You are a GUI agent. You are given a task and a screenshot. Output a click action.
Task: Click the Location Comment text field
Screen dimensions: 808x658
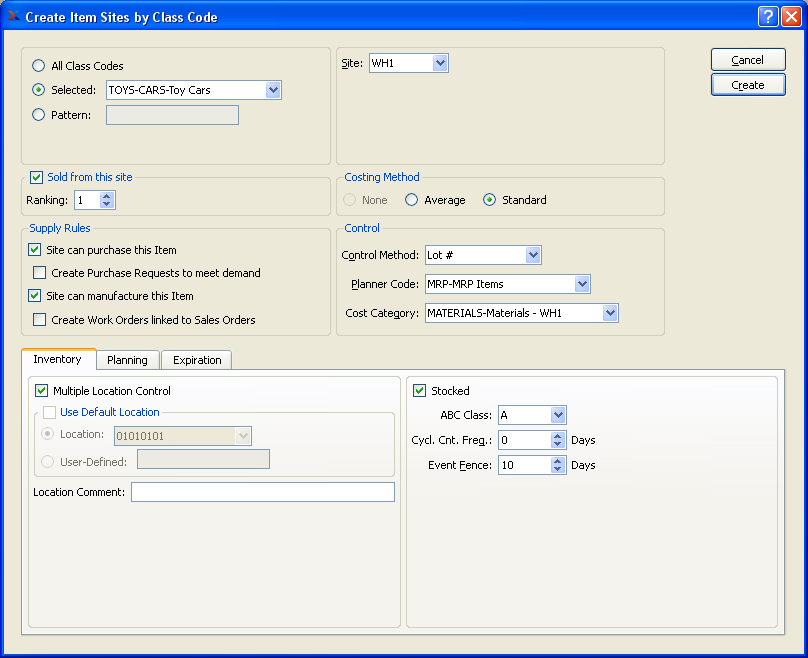click(262, 492)
